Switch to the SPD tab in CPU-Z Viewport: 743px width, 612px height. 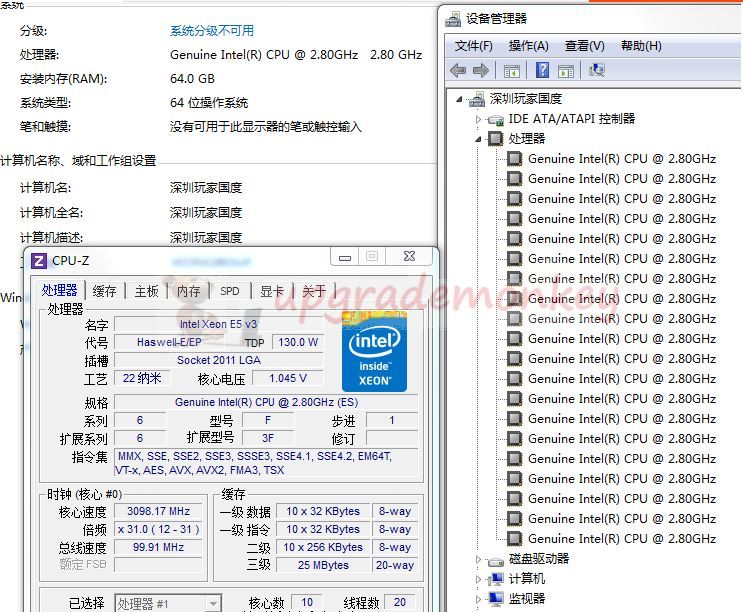[230, 291]
